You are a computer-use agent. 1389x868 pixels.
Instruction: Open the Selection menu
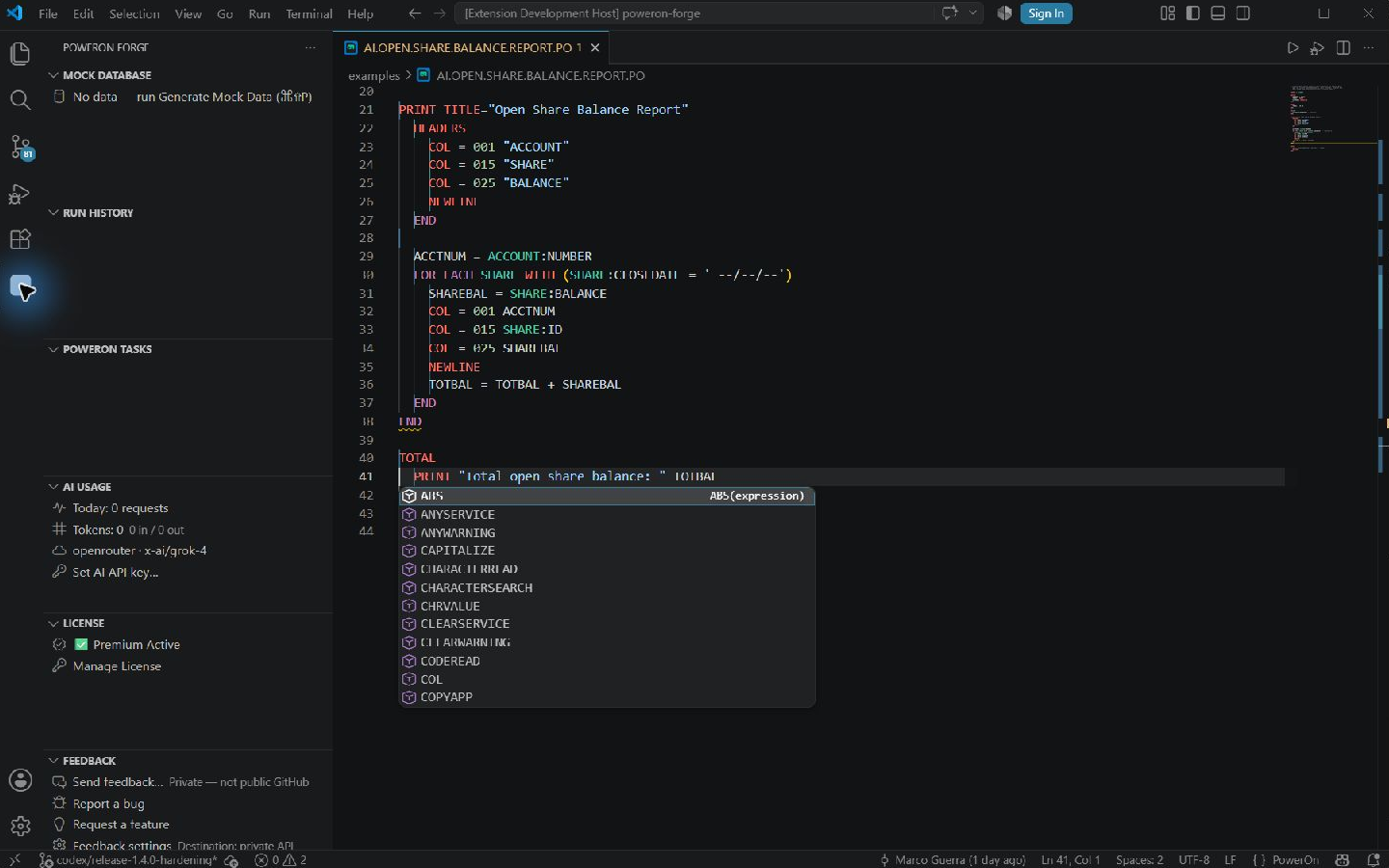(134, 14)
